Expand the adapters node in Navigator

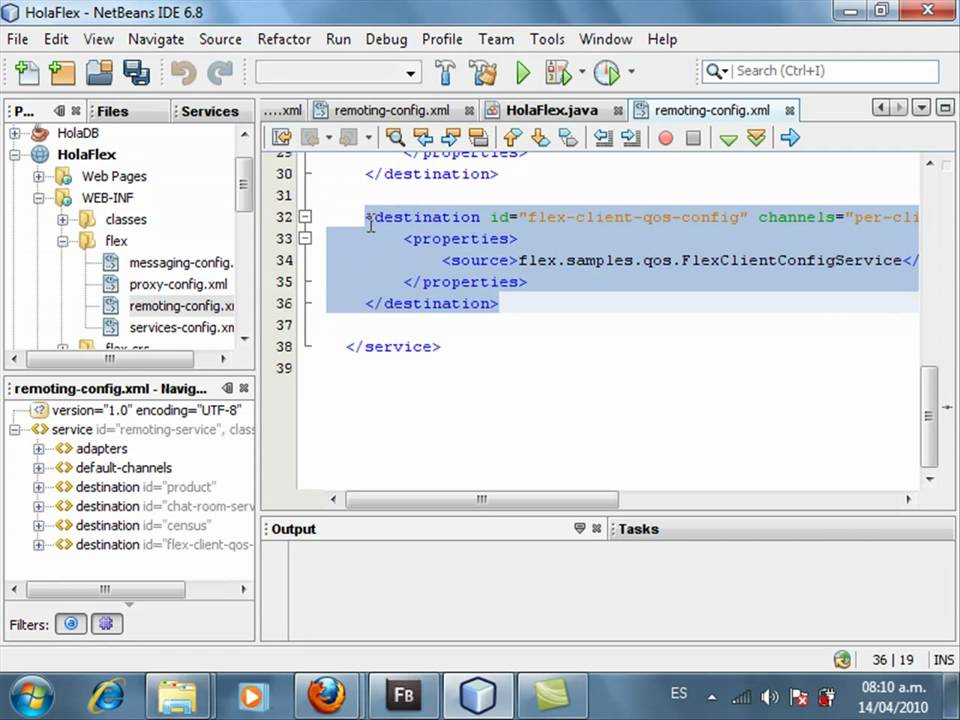(39, 449)
